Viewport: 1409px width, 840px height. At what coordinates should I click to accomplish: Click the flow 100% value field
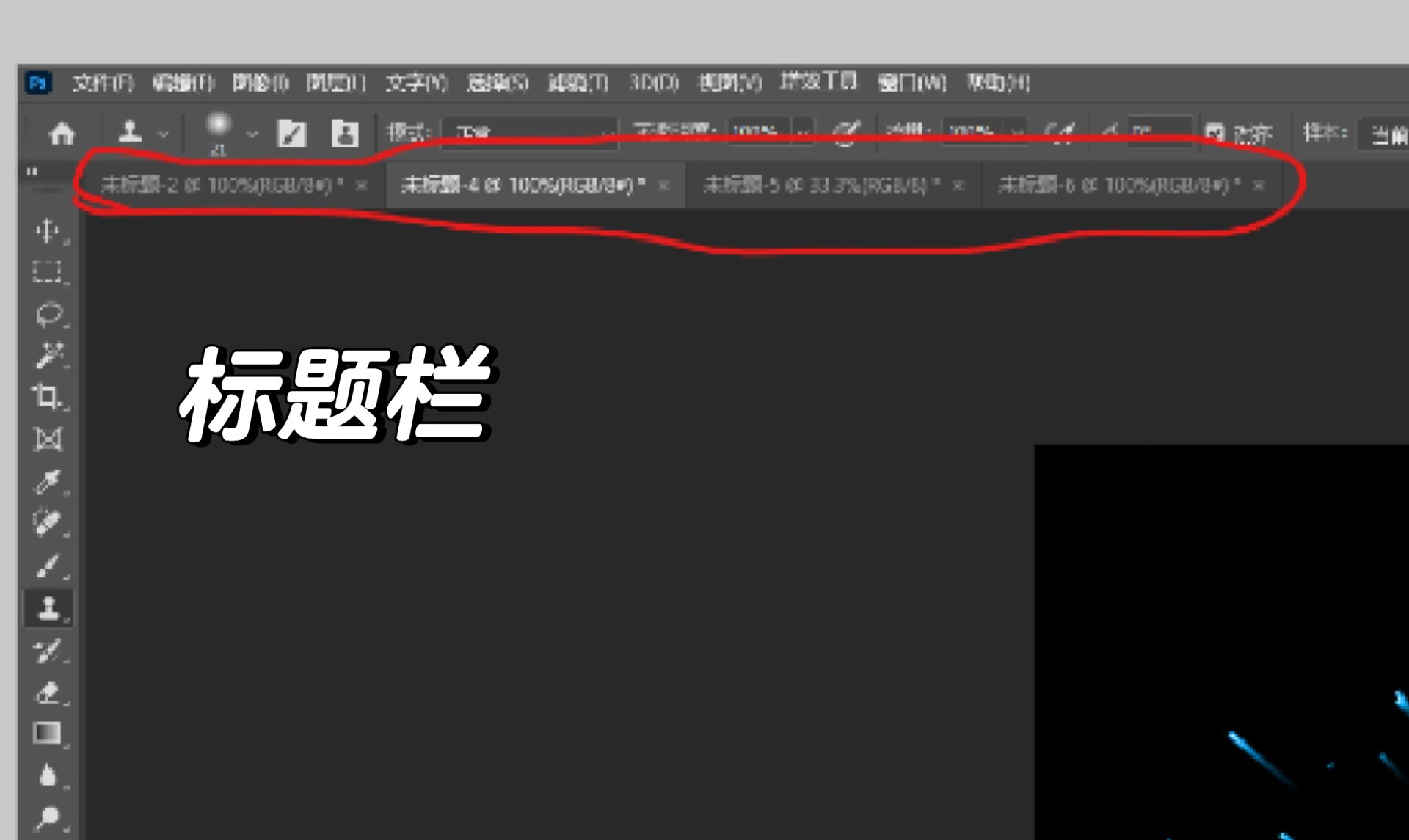coord(972,133)
